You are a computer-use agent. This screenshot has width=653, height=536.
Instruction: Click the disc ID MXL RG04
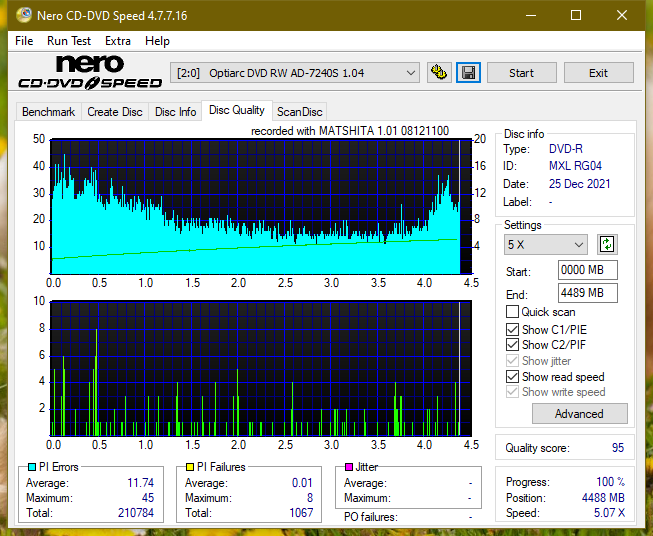pos(575,166)
